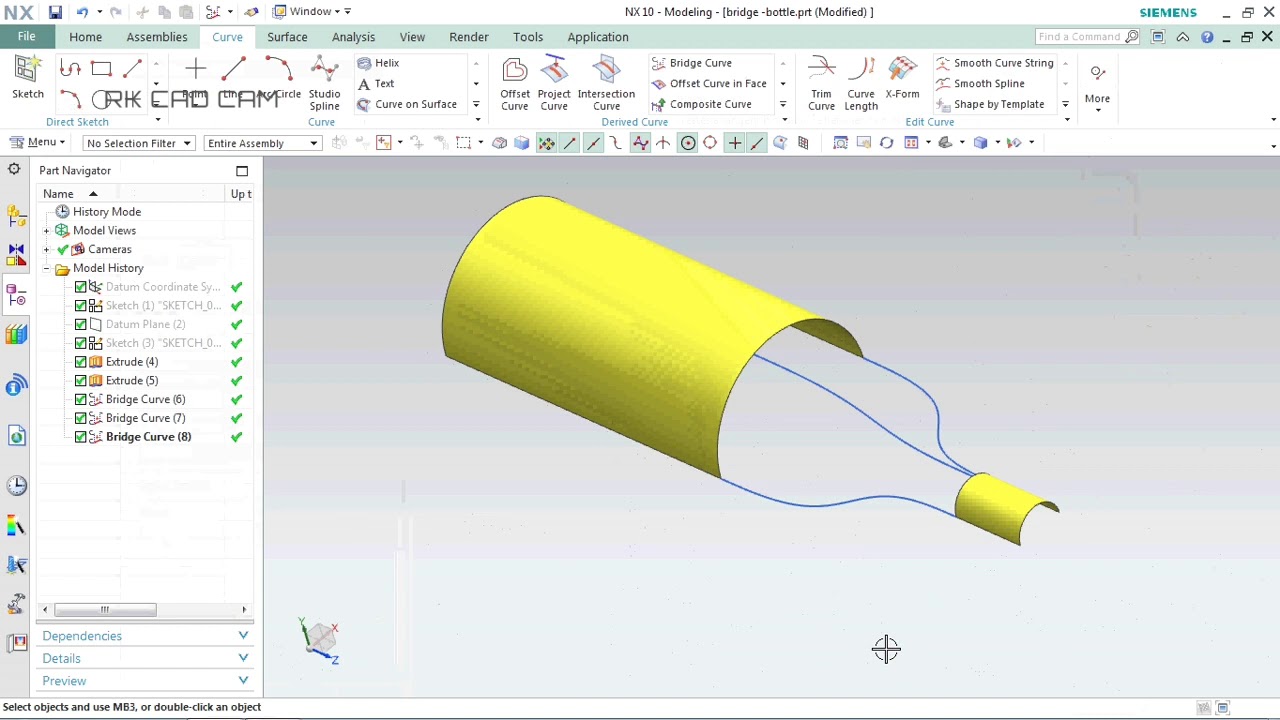Select the Offset Curve tool
Screen dimensions: 1280x720
point(515,84)
